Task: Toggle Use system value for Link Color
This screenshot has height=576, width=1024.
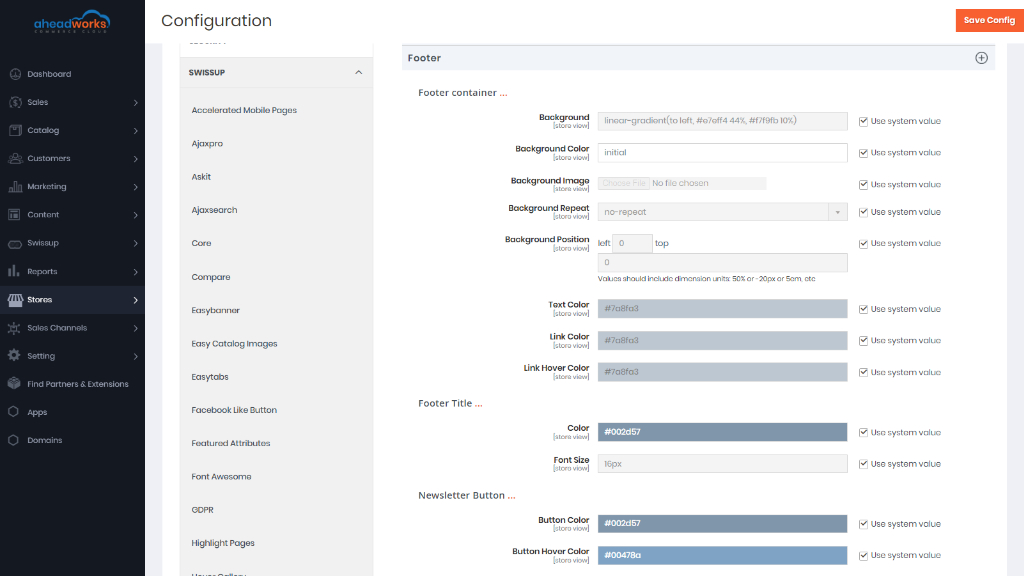Action: [x=863, y=341]
